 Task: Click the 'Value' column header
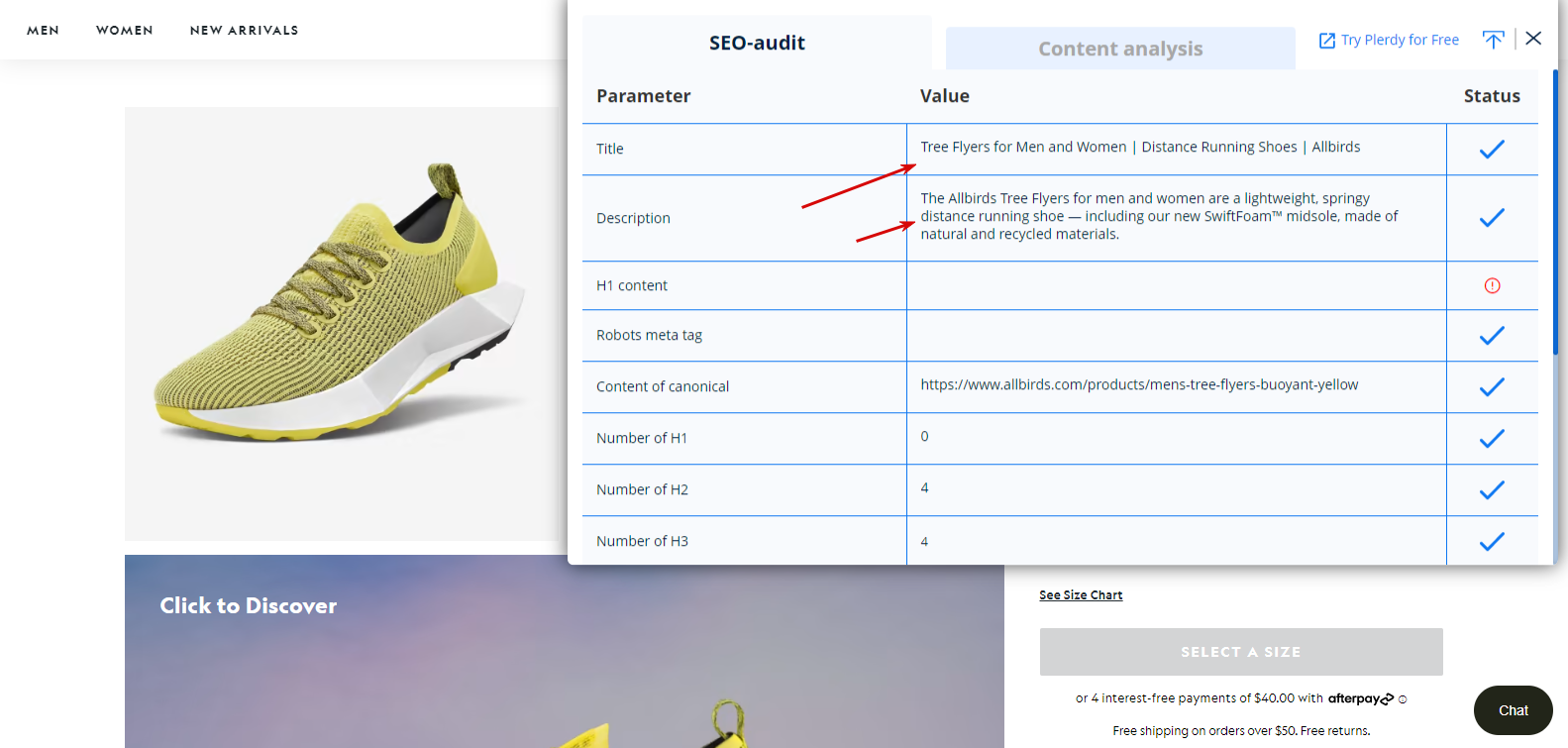click(x=944, y=96)
